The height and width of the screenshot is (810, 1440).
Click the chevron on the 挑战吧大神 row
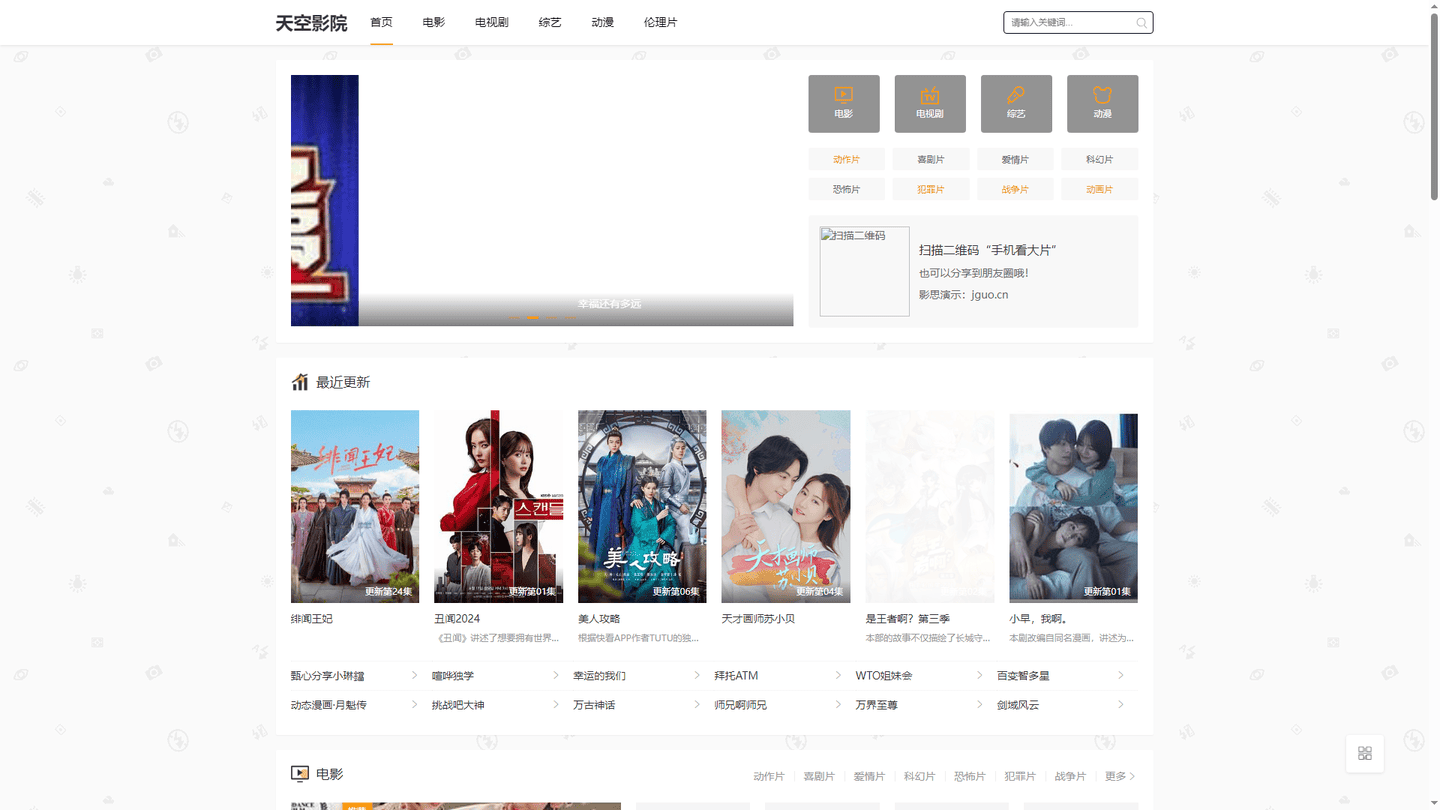pos(556,705)
